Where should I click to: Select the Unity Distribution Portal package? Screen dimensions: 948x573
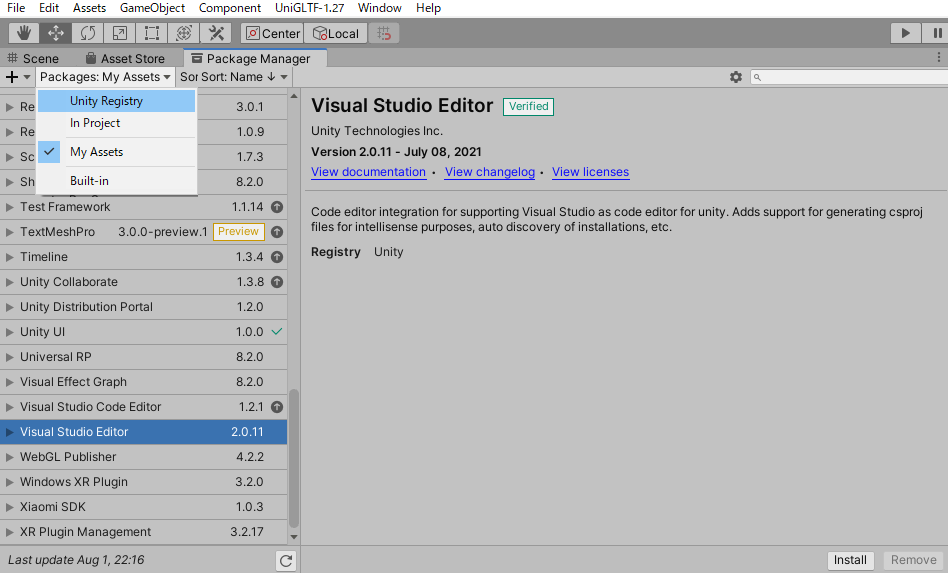point(143,306)
